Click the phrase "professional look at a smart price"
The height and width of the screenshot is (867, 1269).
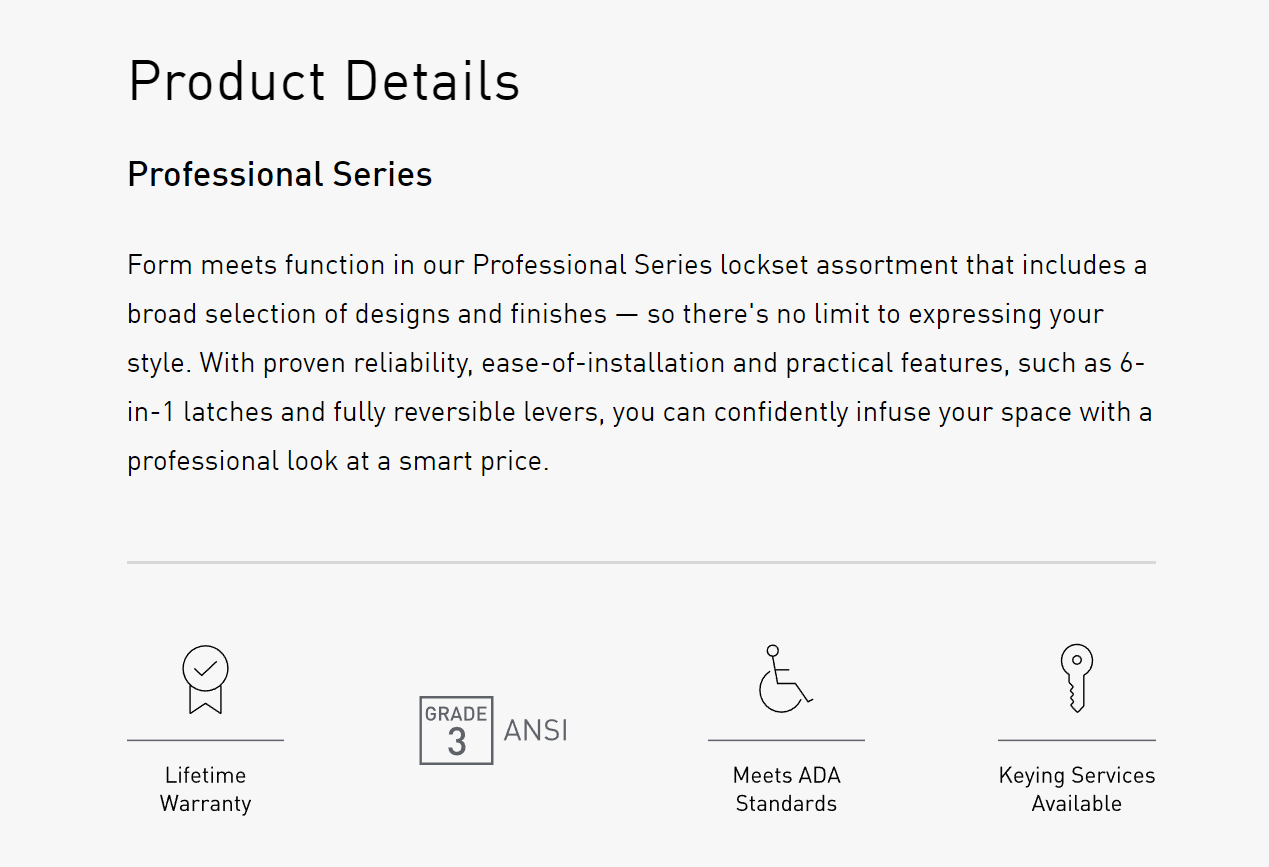point(336,462)
